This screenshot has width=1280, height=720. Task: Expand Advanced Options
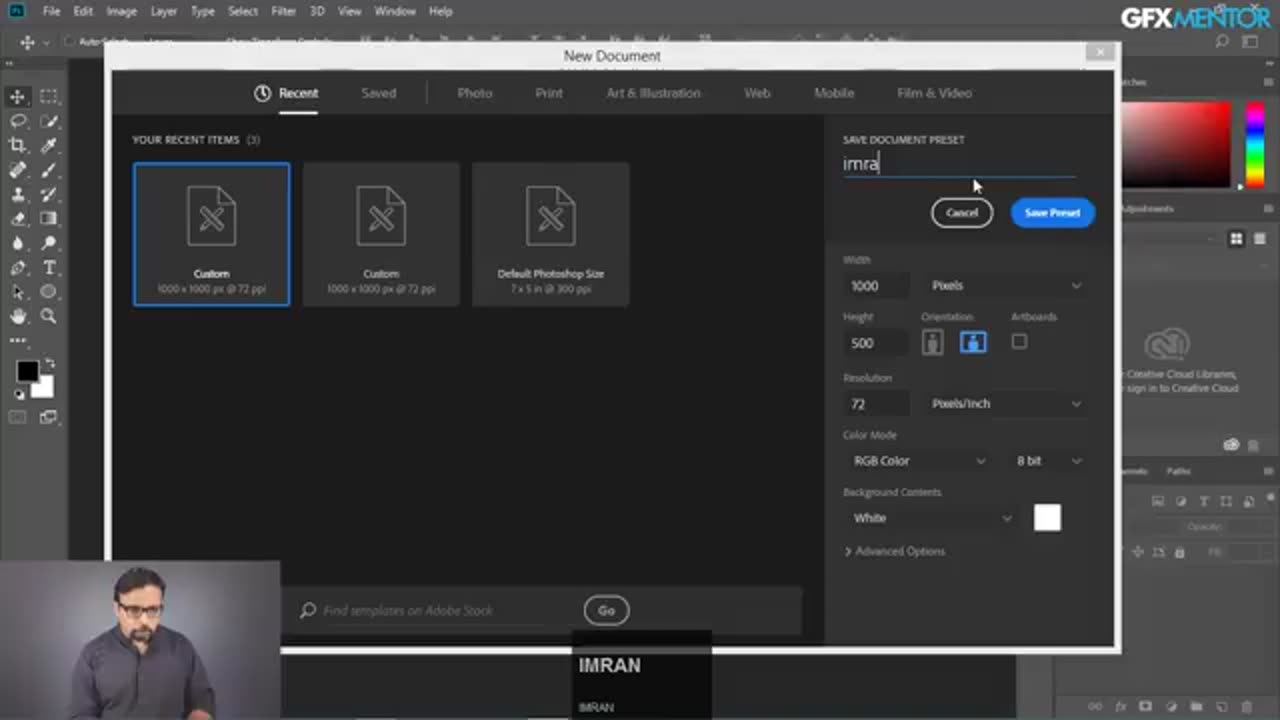tap(894, 551)
